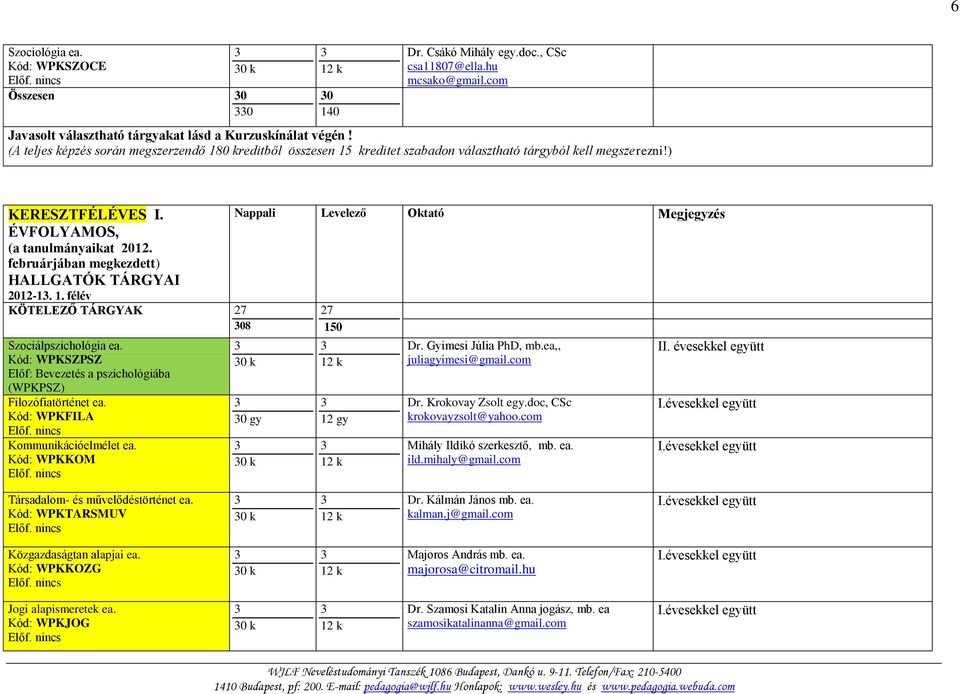960x694 pixels.
Task: Select the course code WPKJOG
Action: (x=62, y=623)
